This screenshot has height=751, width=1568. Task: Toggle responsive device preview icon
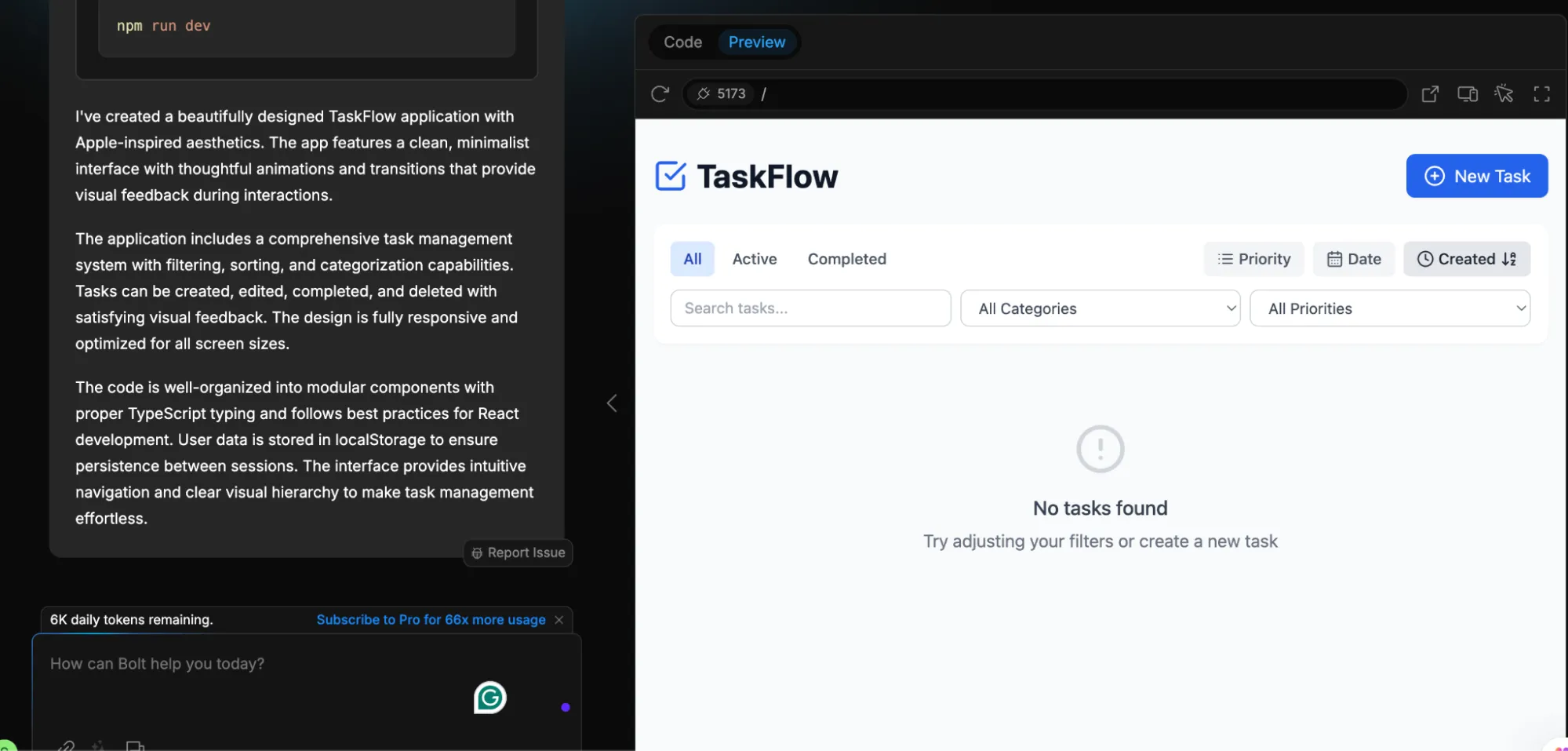(x=1467, y=94)
